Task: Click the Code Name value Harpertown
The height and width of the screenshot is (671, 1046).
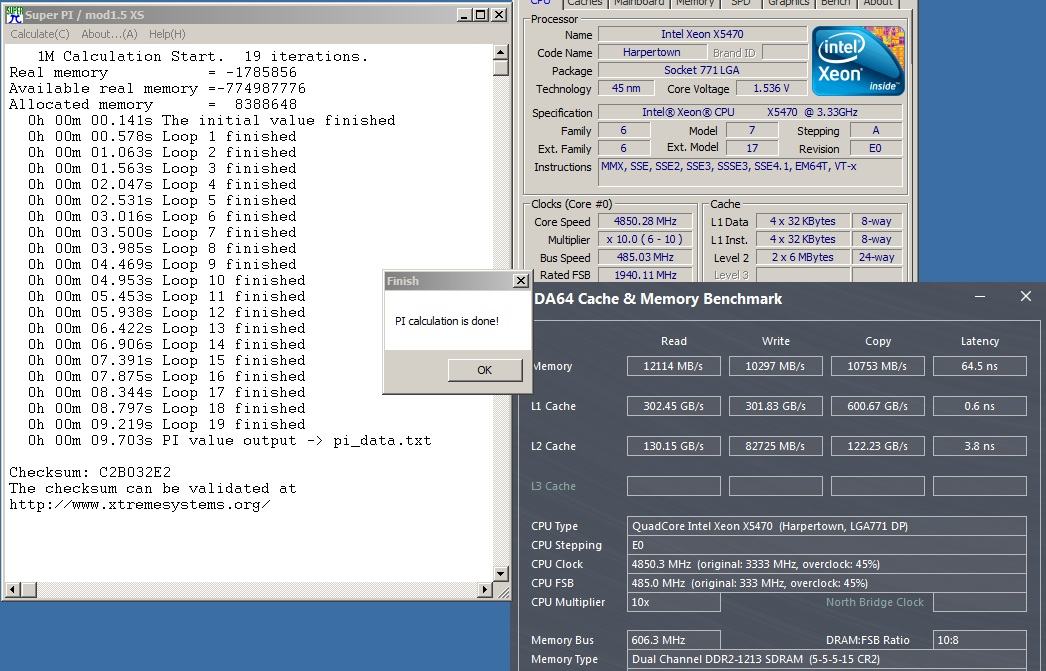Action: pyautogui.click(x=652, y=52)
